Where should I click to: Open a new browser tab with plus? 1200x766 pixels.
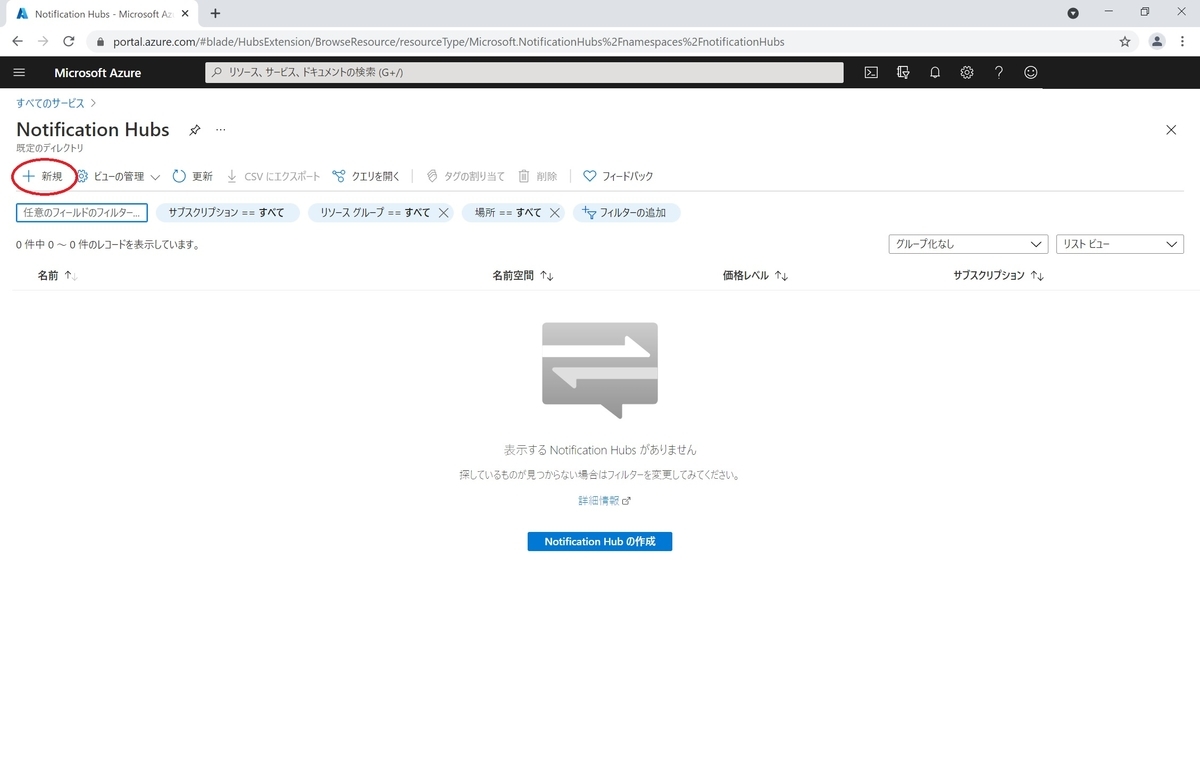[215, 13]
